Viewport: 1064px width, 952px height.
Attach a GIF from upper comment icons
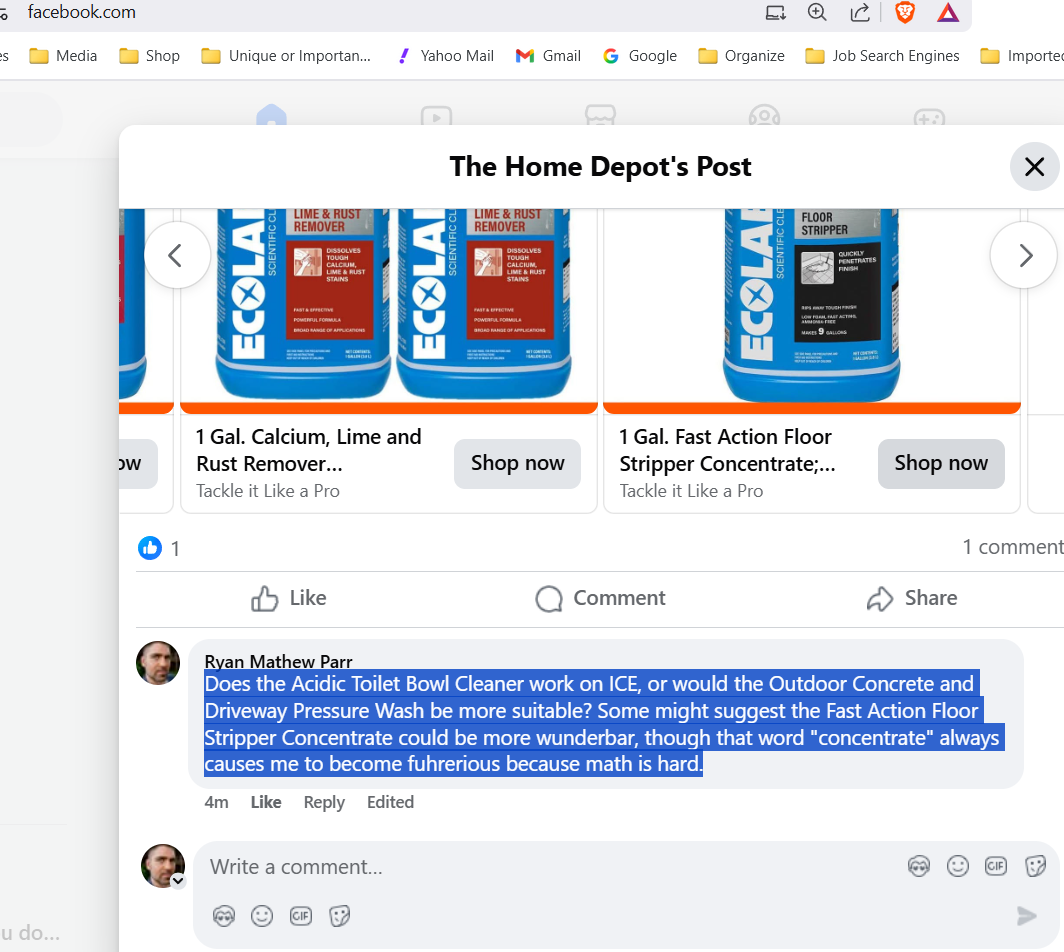click(x=995, y=866)
